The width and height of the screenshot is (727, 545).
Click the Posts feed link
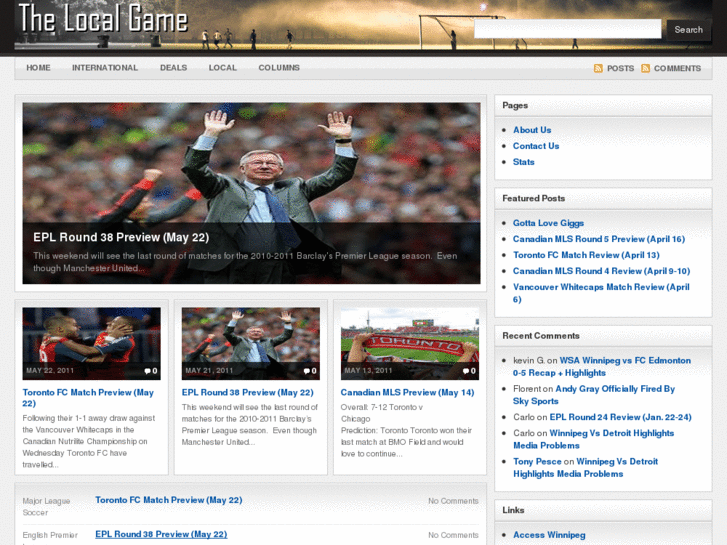click(620, 68)
